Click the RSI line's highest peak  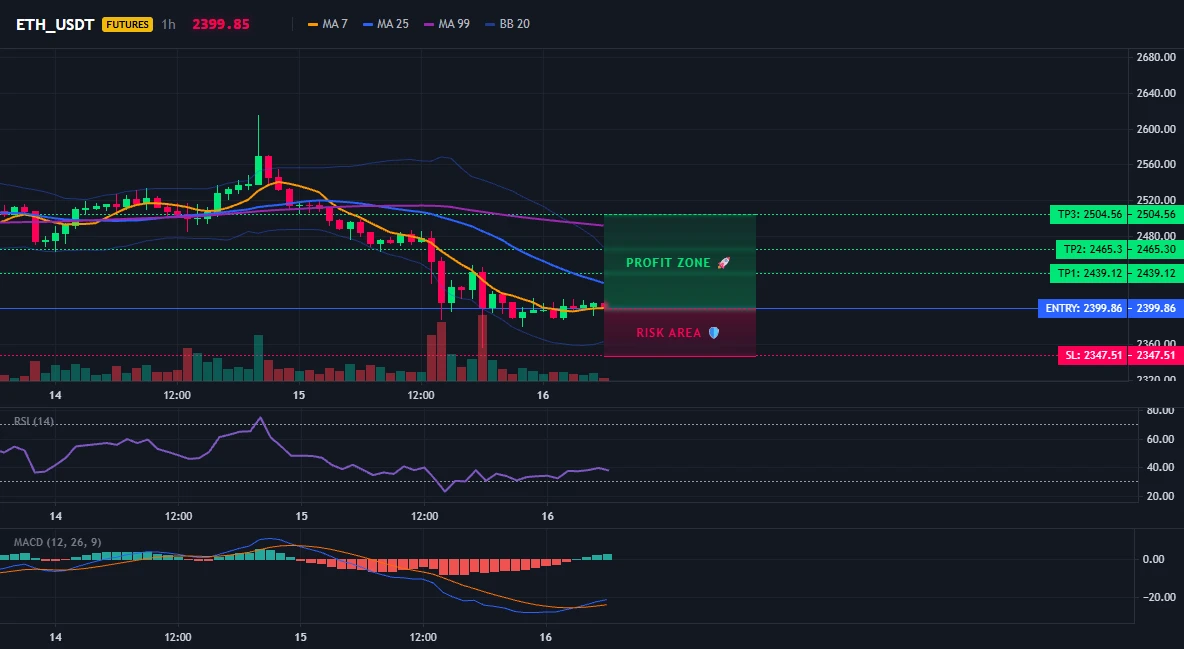click(261, 417)
